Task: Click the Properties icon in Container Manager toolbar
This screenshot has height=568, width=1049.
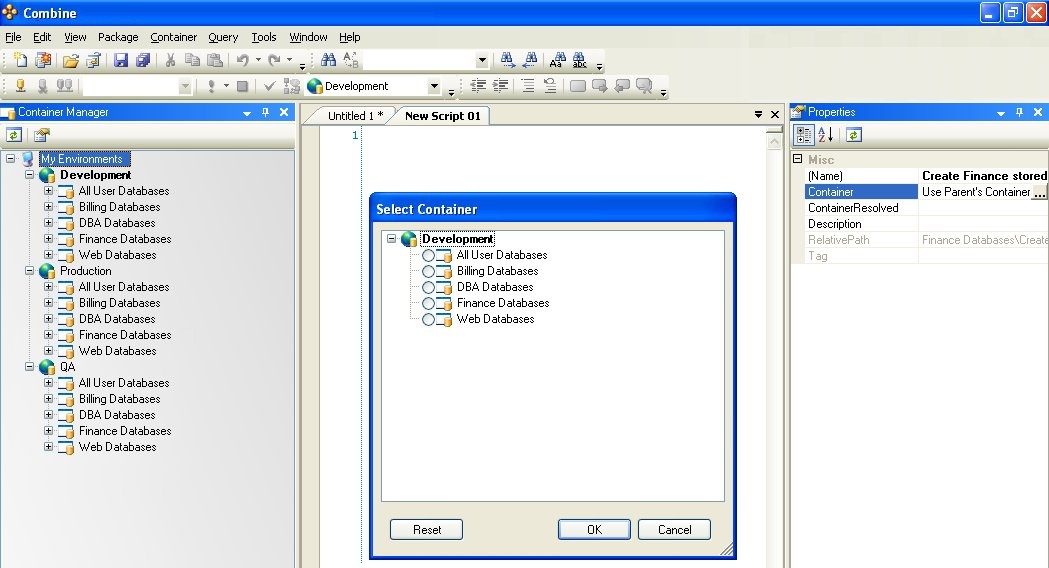Action: tap(41, 135)
